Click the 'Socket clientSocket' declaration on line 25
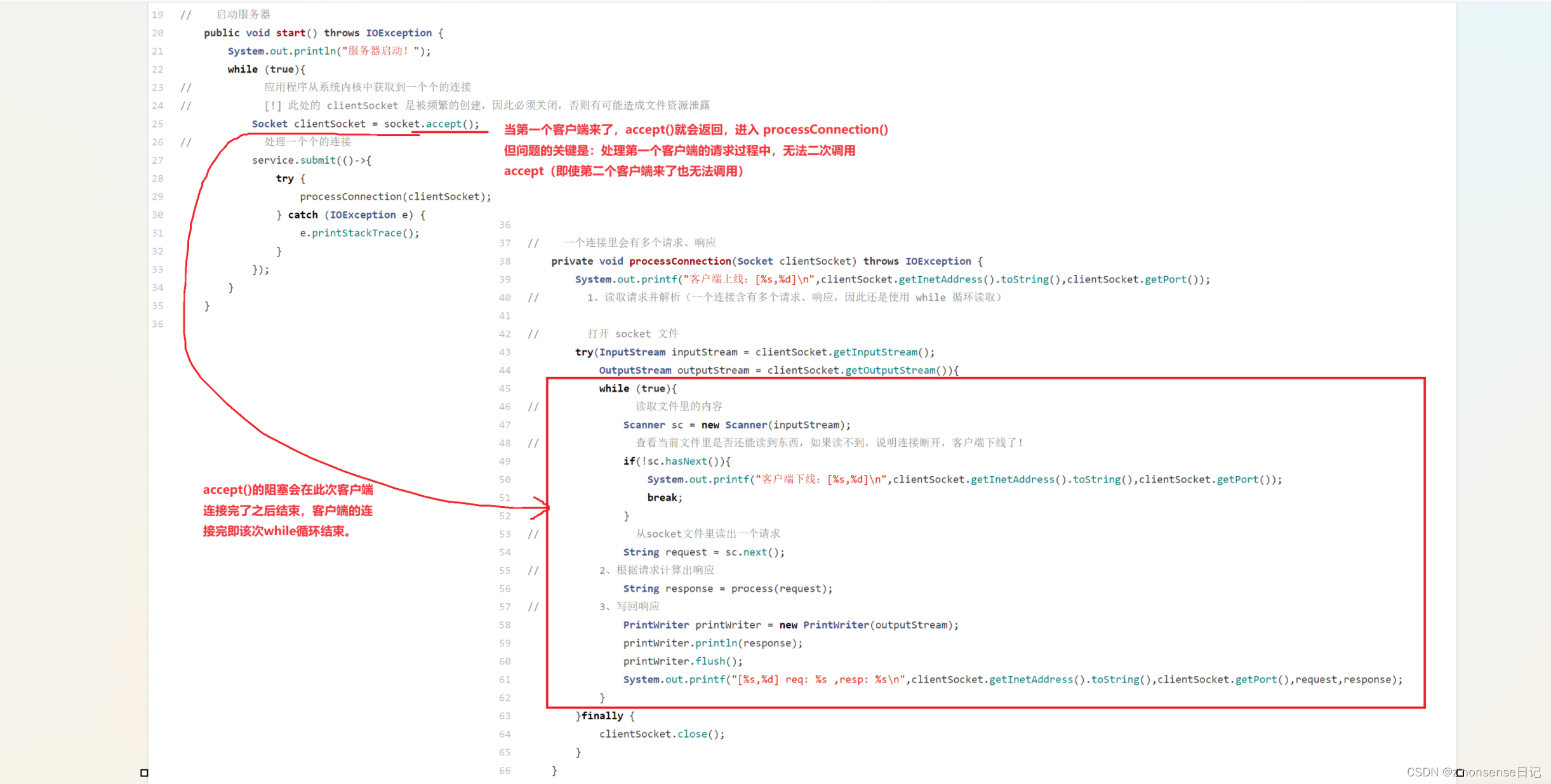This screenshot has height=784, width=1551. [309, 124]
